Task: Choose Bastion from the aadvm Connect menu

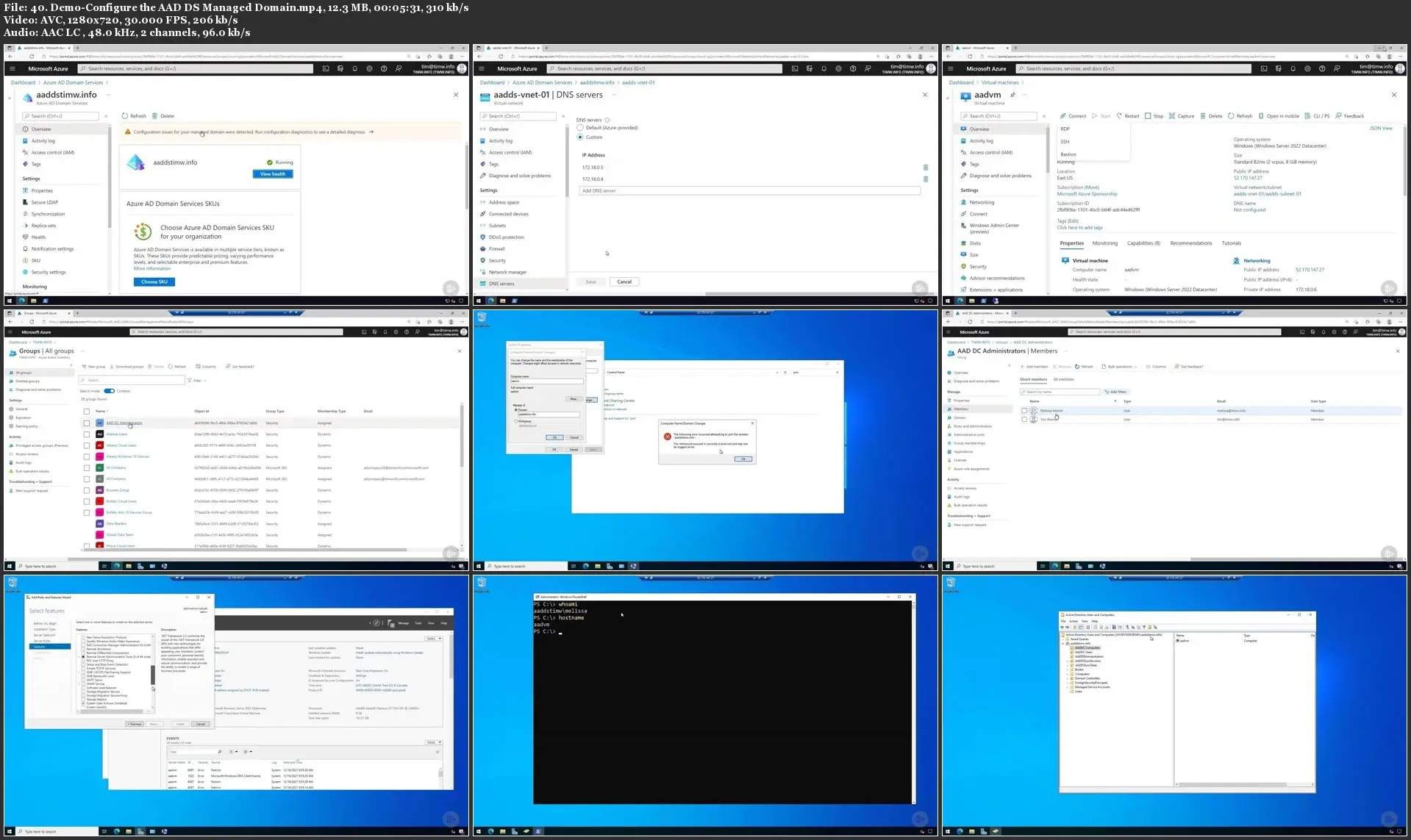Action: 1068,154
